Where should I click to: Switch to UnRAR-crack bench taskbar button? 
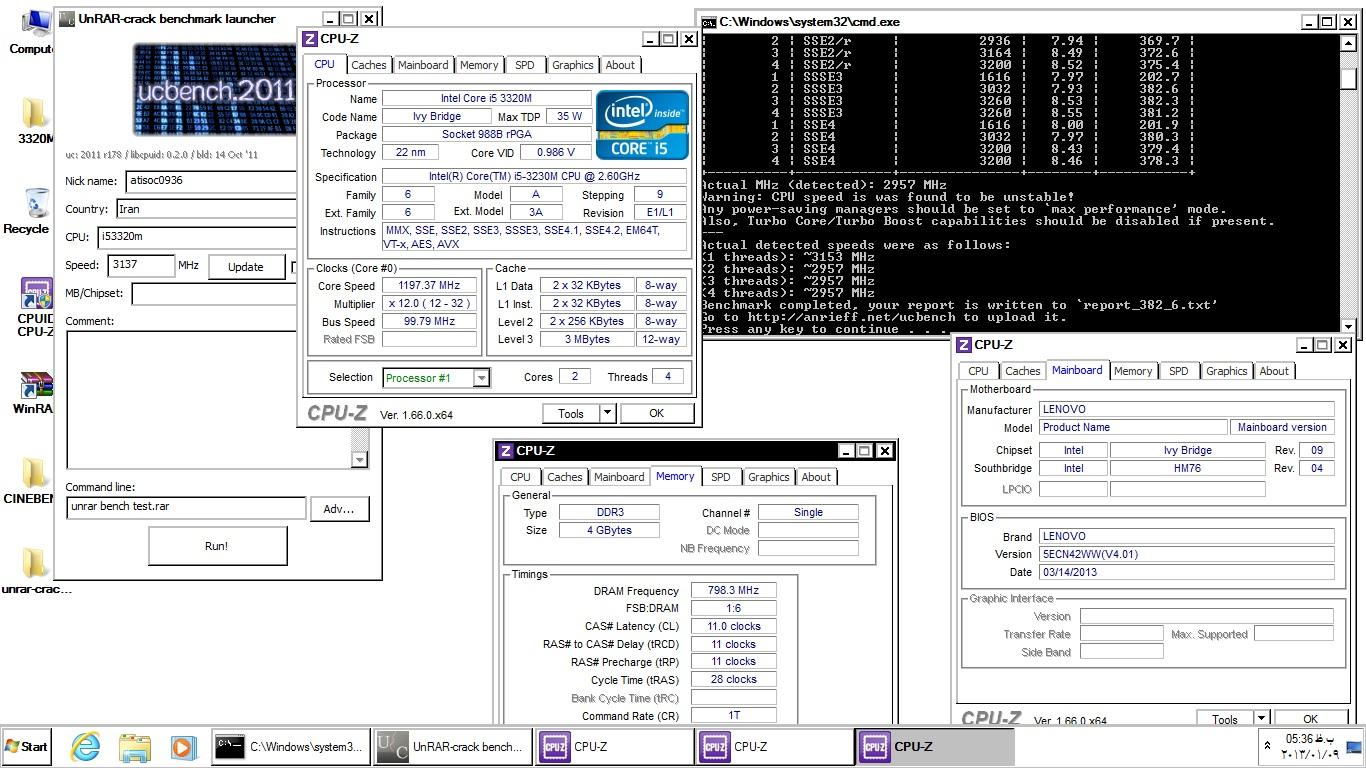(x=452, y=746)
